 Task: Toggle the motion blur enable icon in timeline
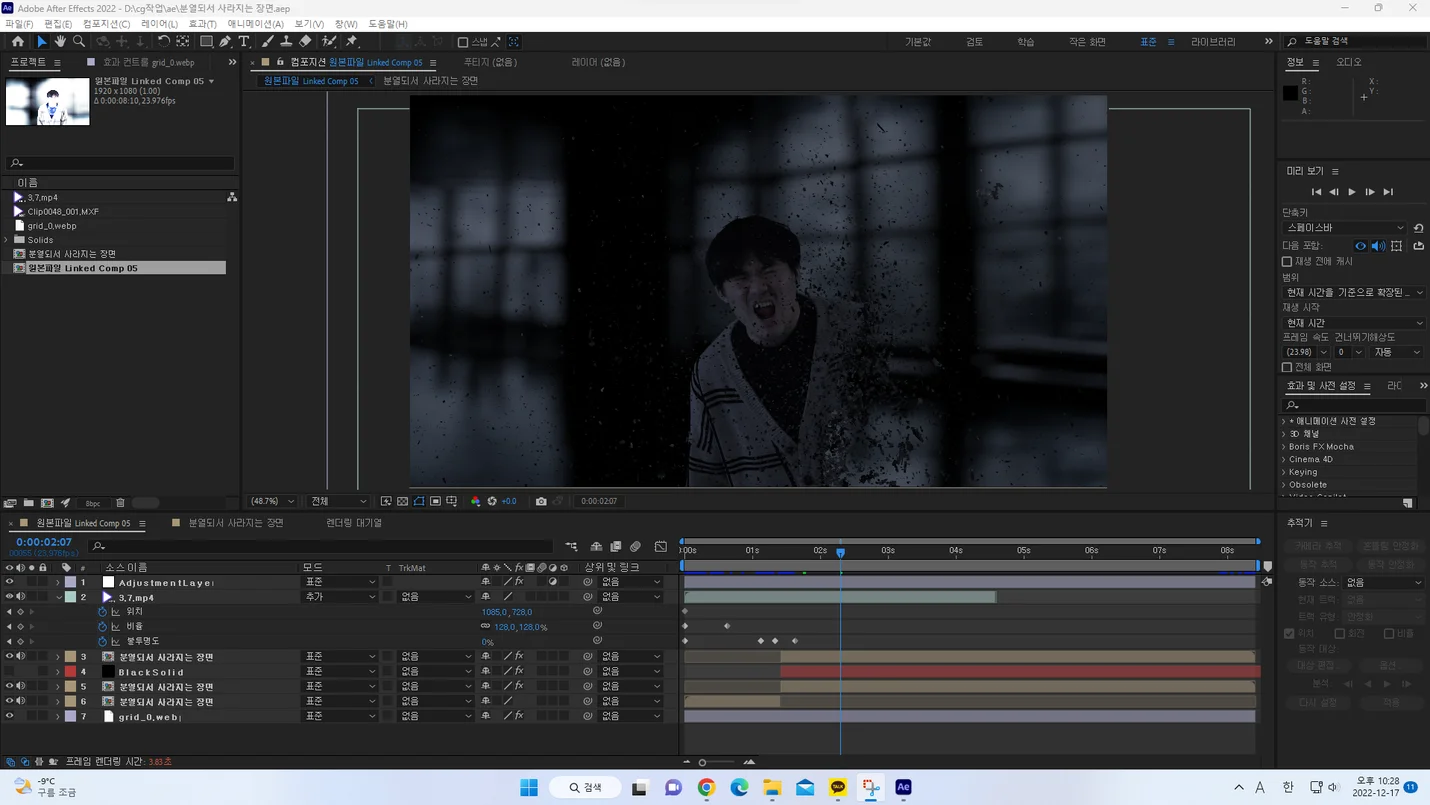tap(635, 547)
